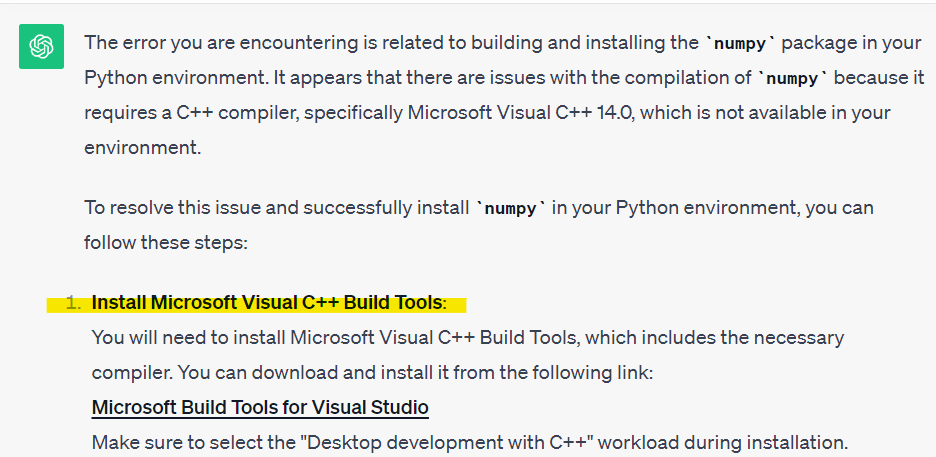This screenshot has height=457, width=936.
Task: Click the text 'Microsoft Visual C++ 14.0'
Action: coord(520,113)
